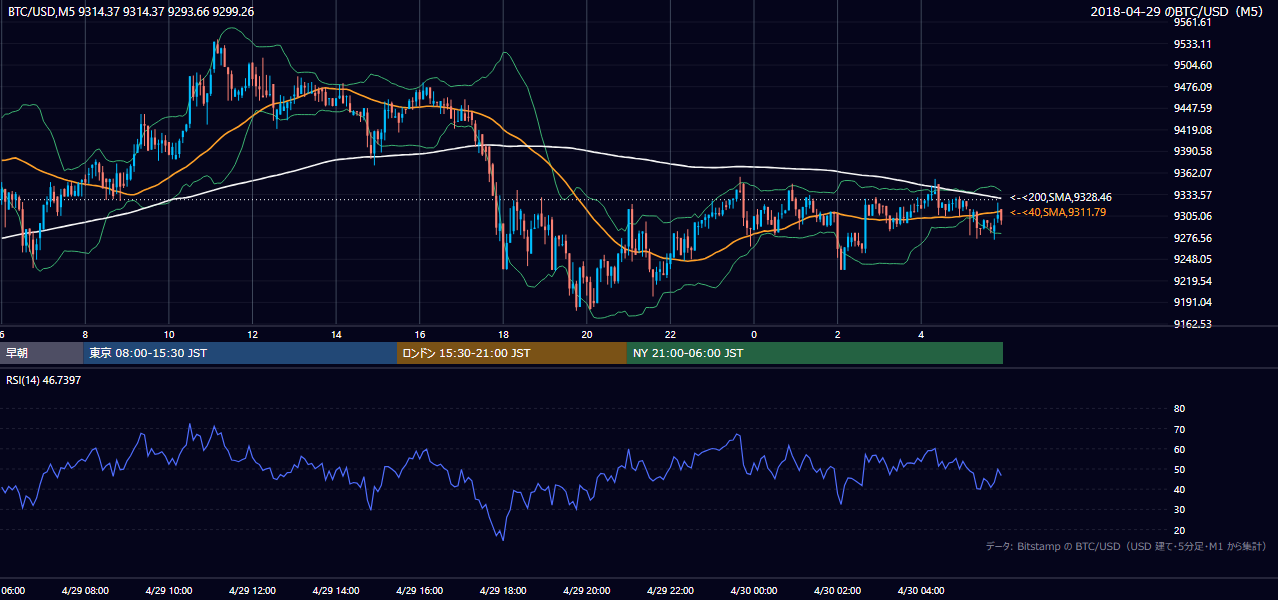This screenshot has height=600, width=1278.
Task: Click RSI scale level 50
Action: [1179, 469]
